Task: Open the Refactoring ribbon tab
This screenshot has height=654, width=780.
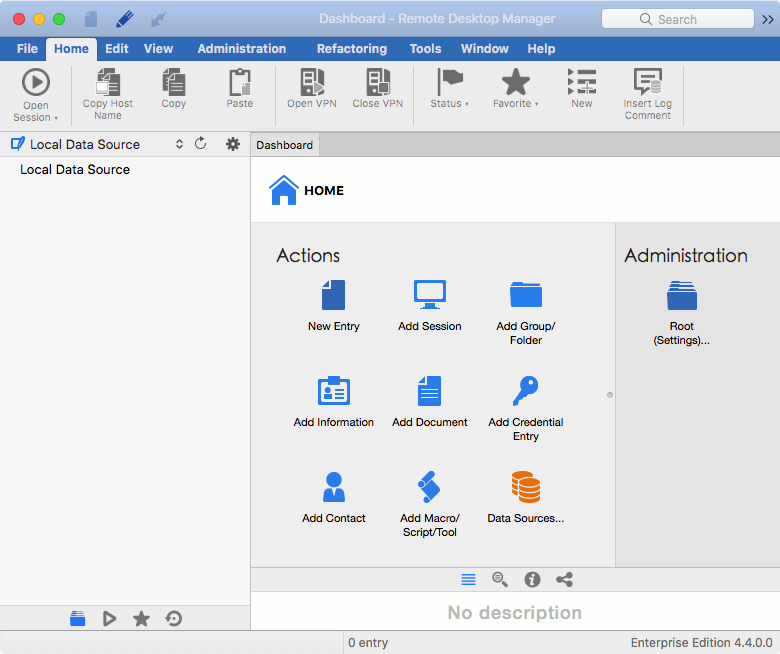Action: click(352, 49)
